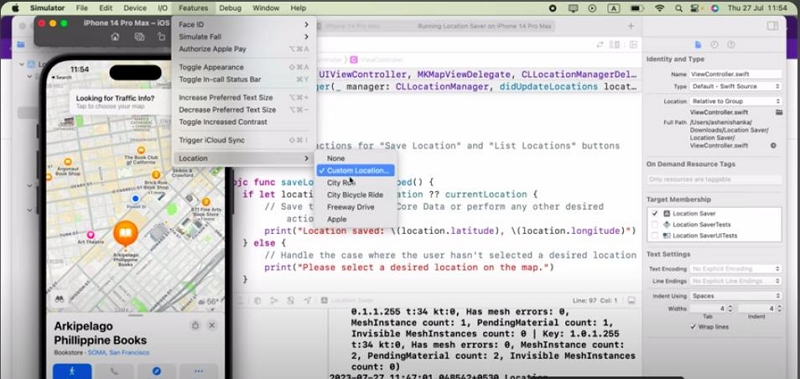Click Toggle Appearance in Features menu
The image size is (800, 379).
click(211, 67)
